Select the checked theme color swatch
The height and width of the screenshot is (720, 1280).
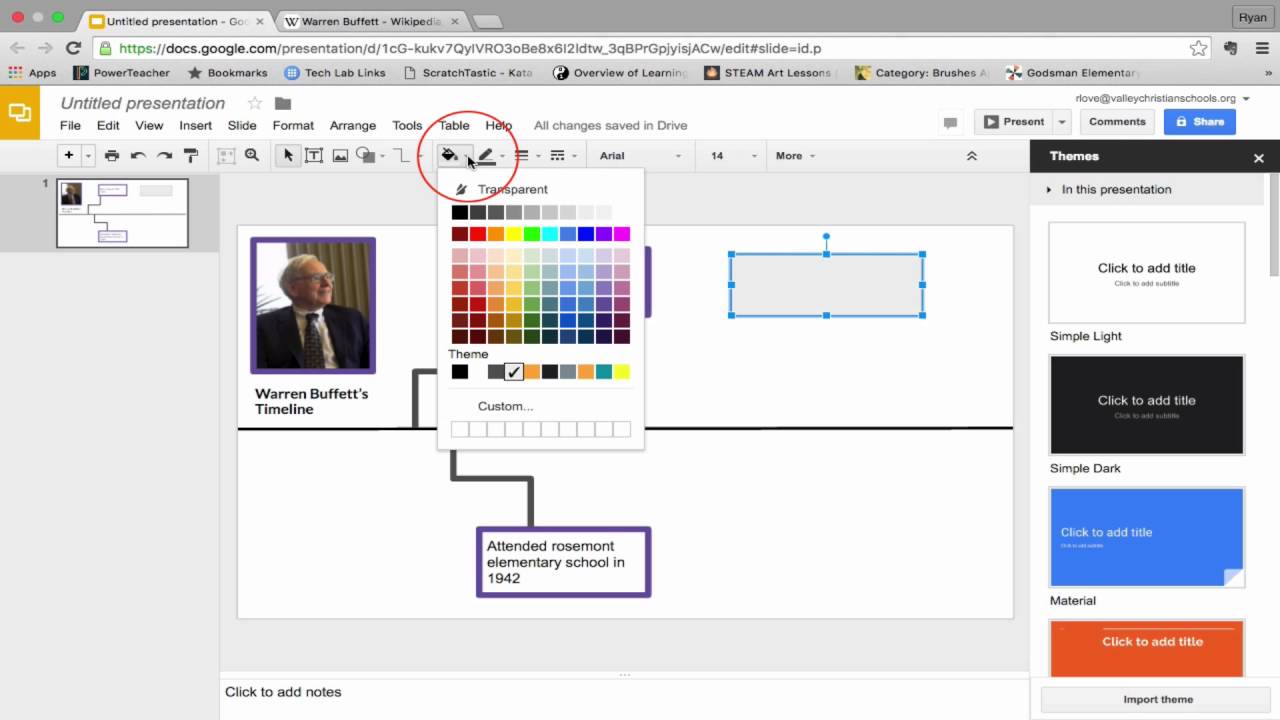514,372
